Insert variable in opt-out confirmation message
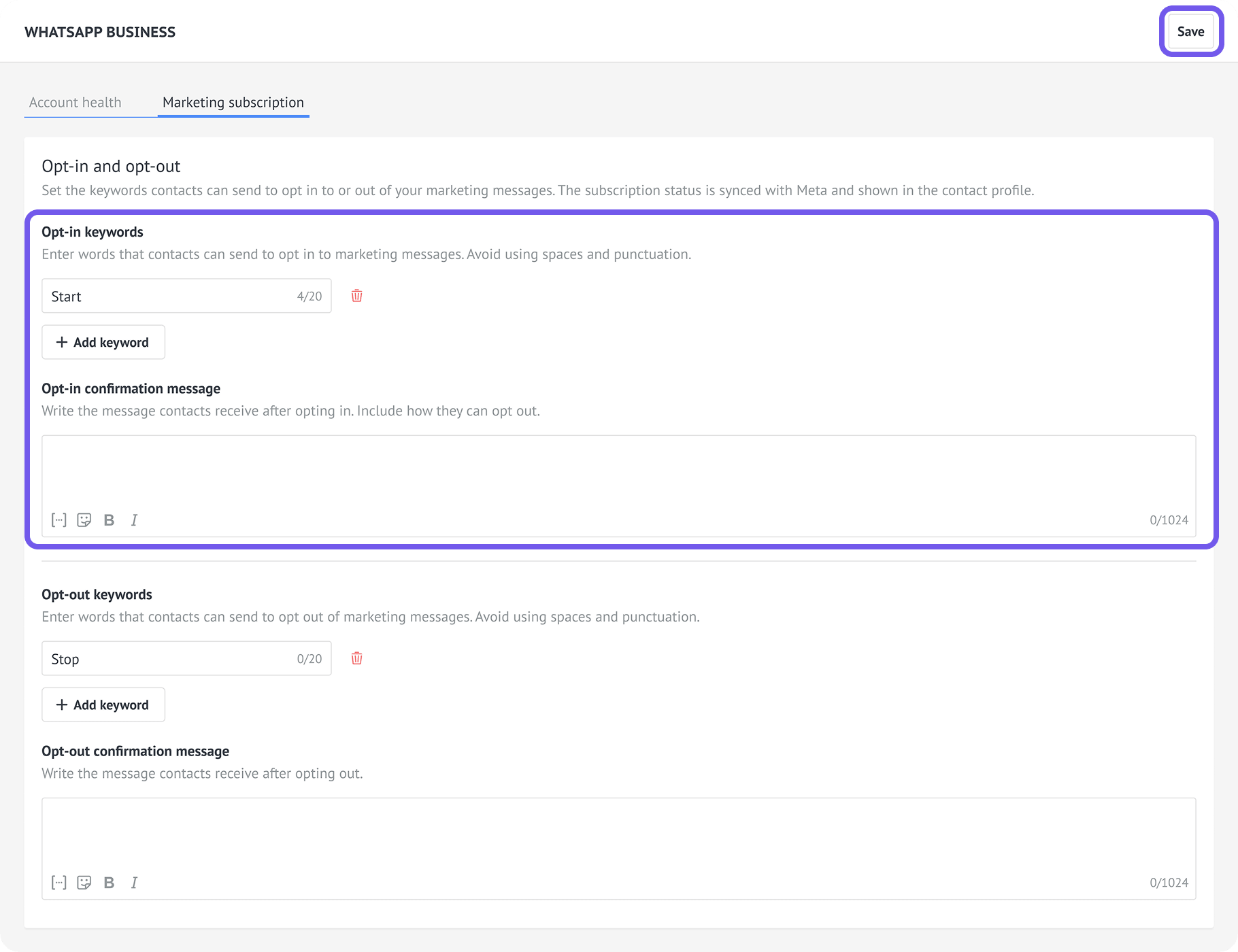The image size is (1238, 952). pos(59,883)
